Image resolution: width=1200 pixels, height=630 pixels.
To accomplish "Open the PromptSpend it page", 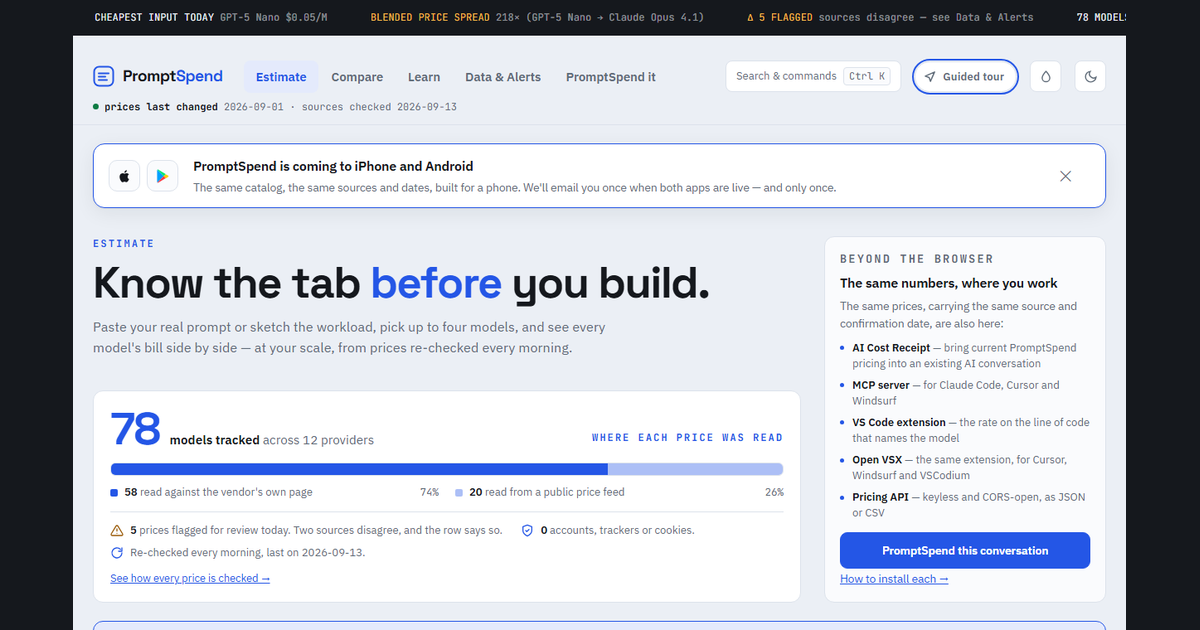I will coord(611,77).
